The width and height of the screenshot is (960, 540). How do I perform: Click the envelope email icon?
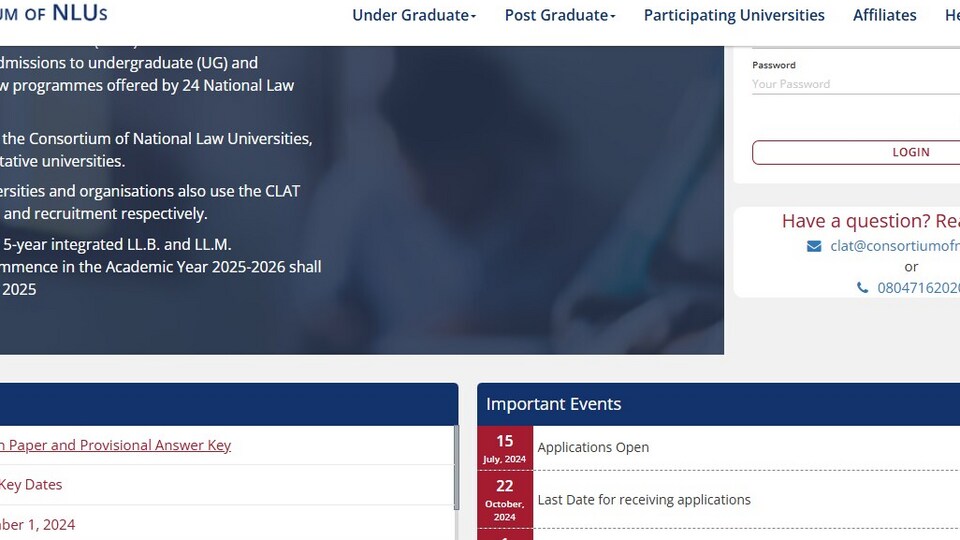[x=814, y=246]
